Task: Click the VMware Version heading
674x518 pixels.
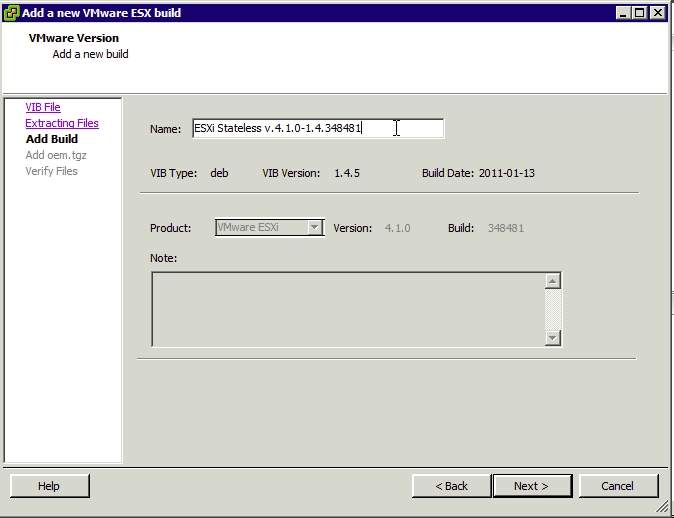Action: 74,38
